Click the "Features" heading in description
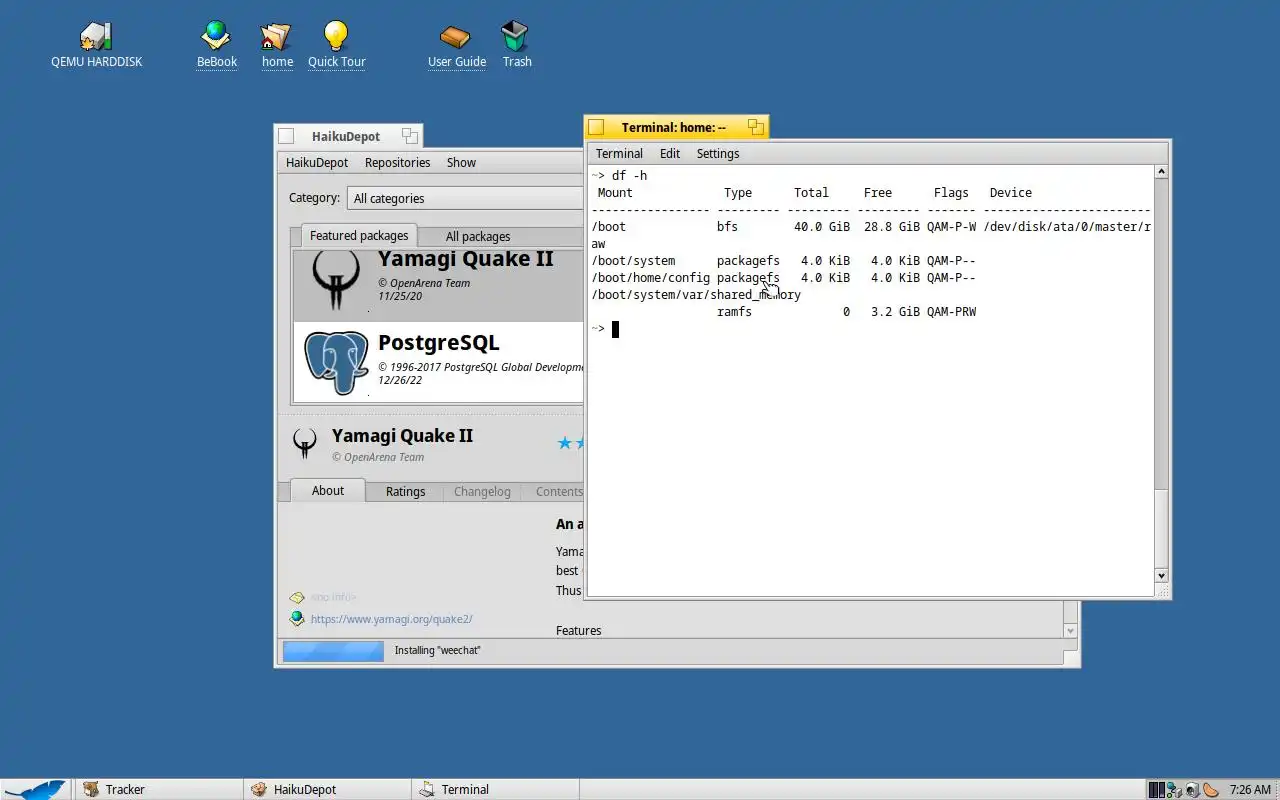 579,631
